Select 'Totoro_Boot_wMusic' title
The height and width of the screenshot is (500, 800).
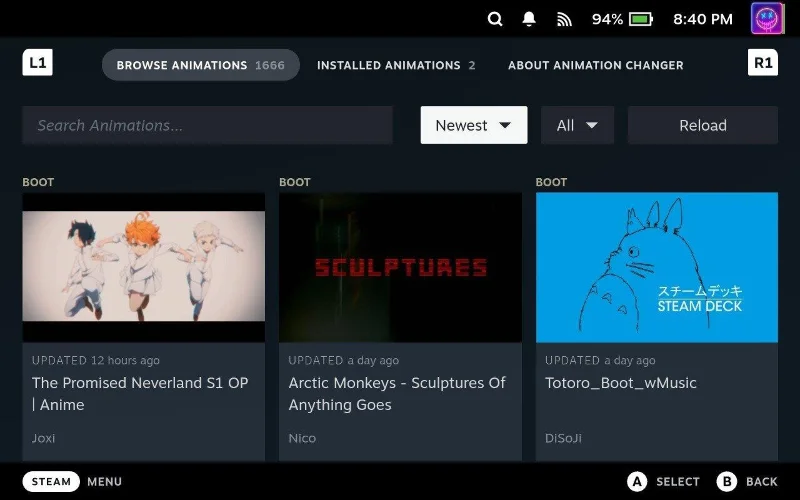(621, 383)
